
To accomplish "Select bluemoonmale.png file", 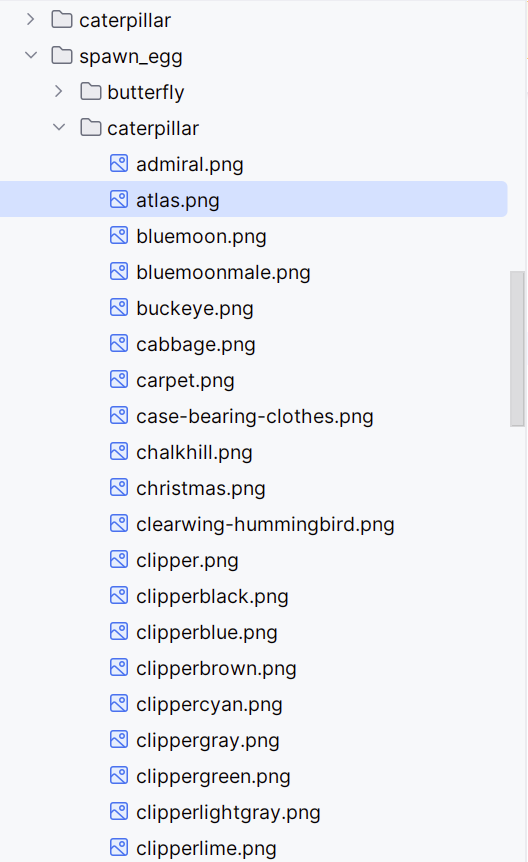I will [223, 272].
